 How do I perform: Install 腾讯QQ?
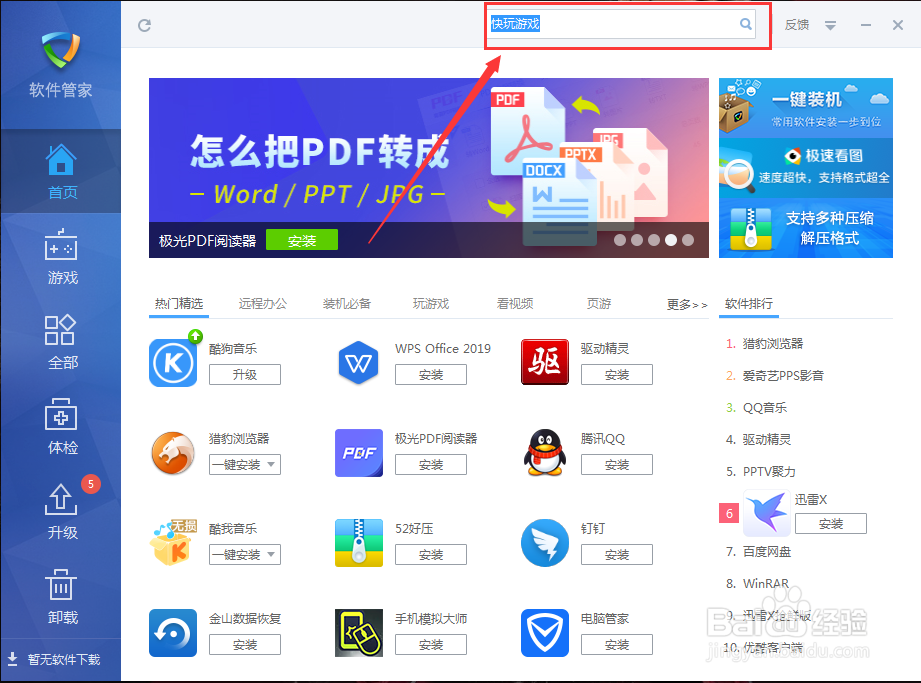click(617, 465)
